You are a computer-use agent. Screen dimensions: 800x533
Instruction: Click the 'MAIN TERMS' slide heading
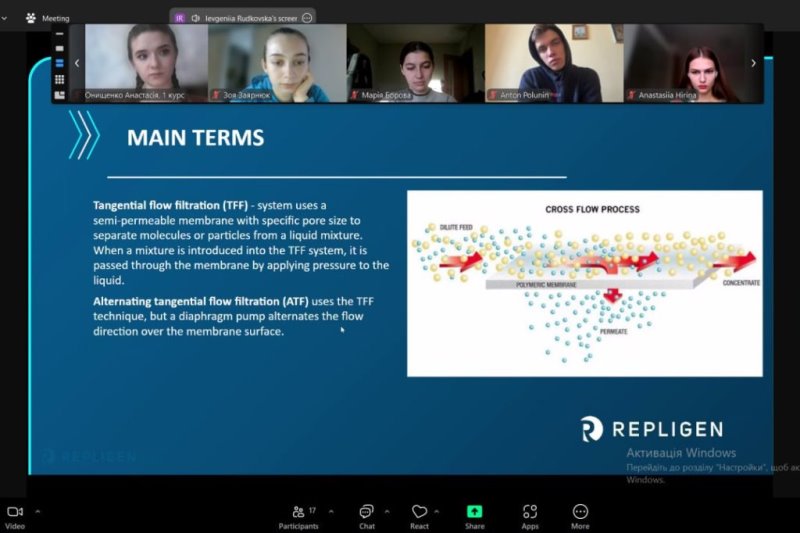click(x=195, y=138)
